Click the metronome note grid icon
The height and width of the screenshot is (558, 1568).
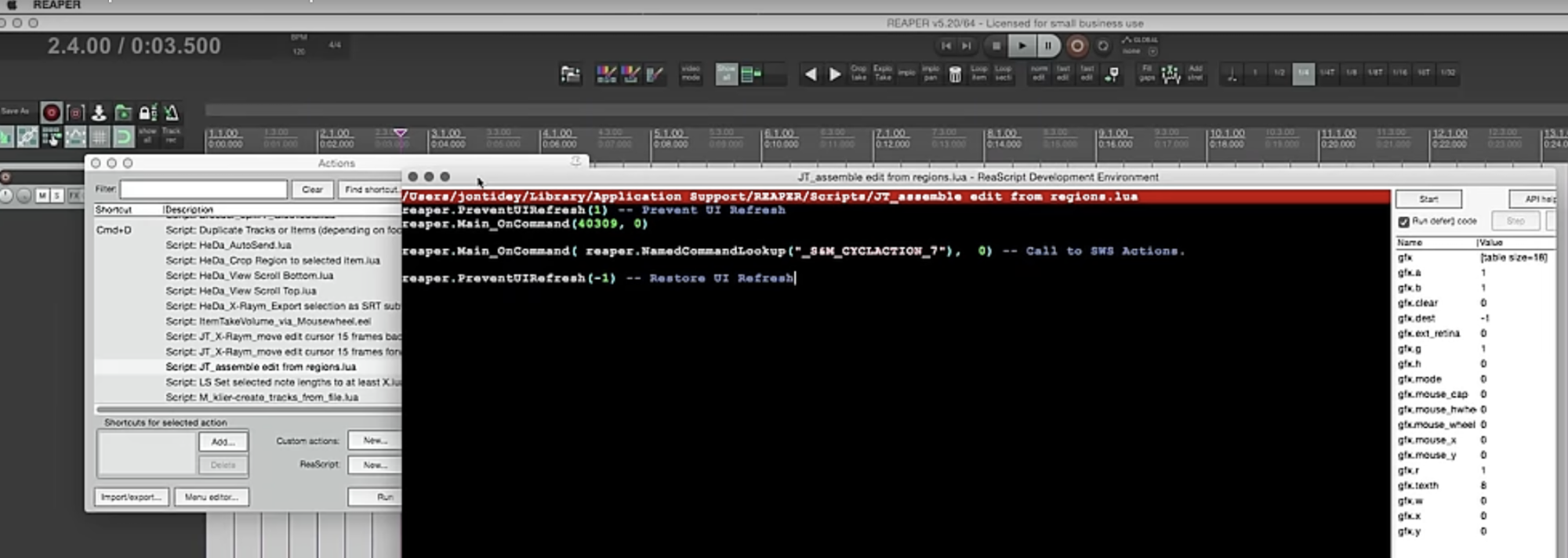tap(1232, 74)
